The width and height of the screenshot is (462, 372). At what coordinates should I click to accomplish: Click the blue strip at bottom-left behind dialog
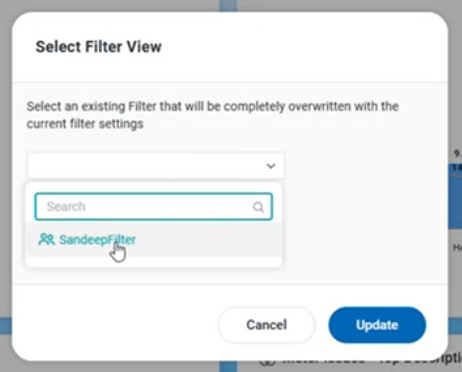coord(6,326)
